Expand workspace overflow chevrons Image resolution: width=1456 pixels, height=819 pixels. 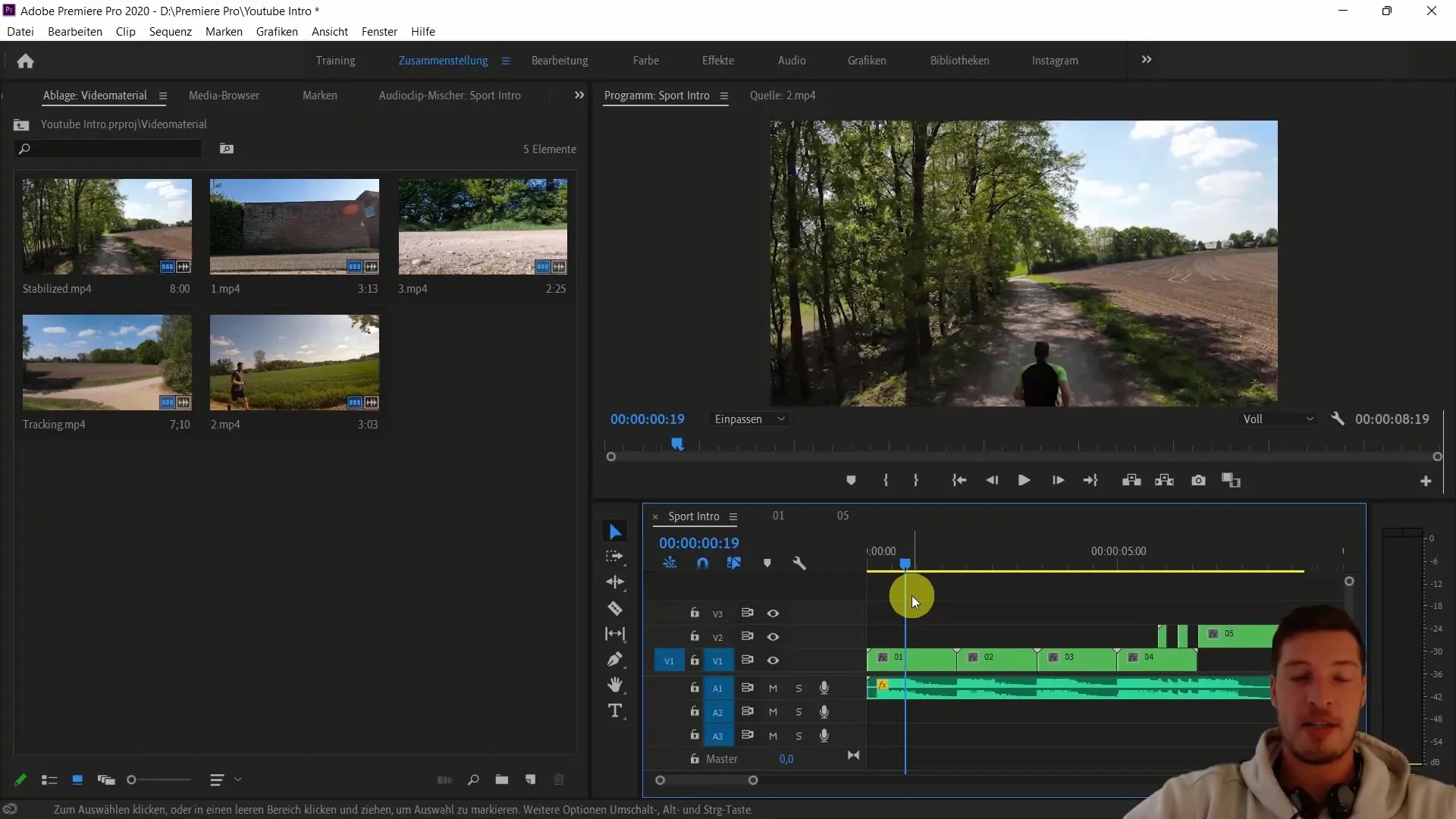click(1147, 60)
